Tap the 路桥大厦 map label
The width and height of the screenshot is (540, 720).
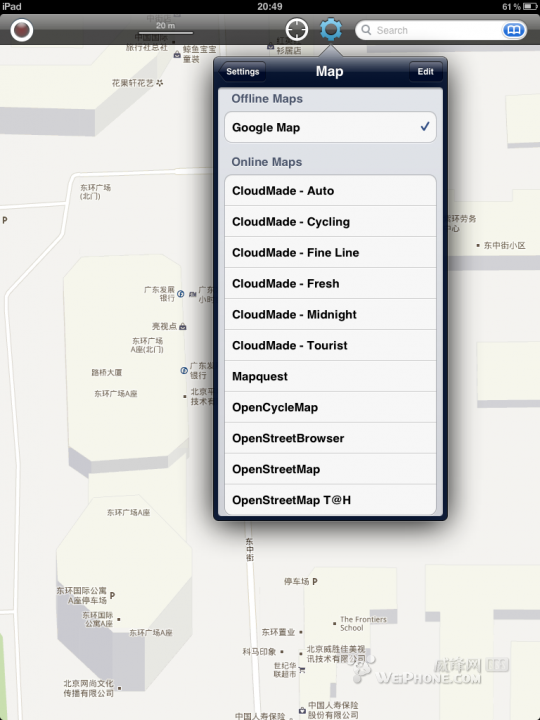click(107, 372)
